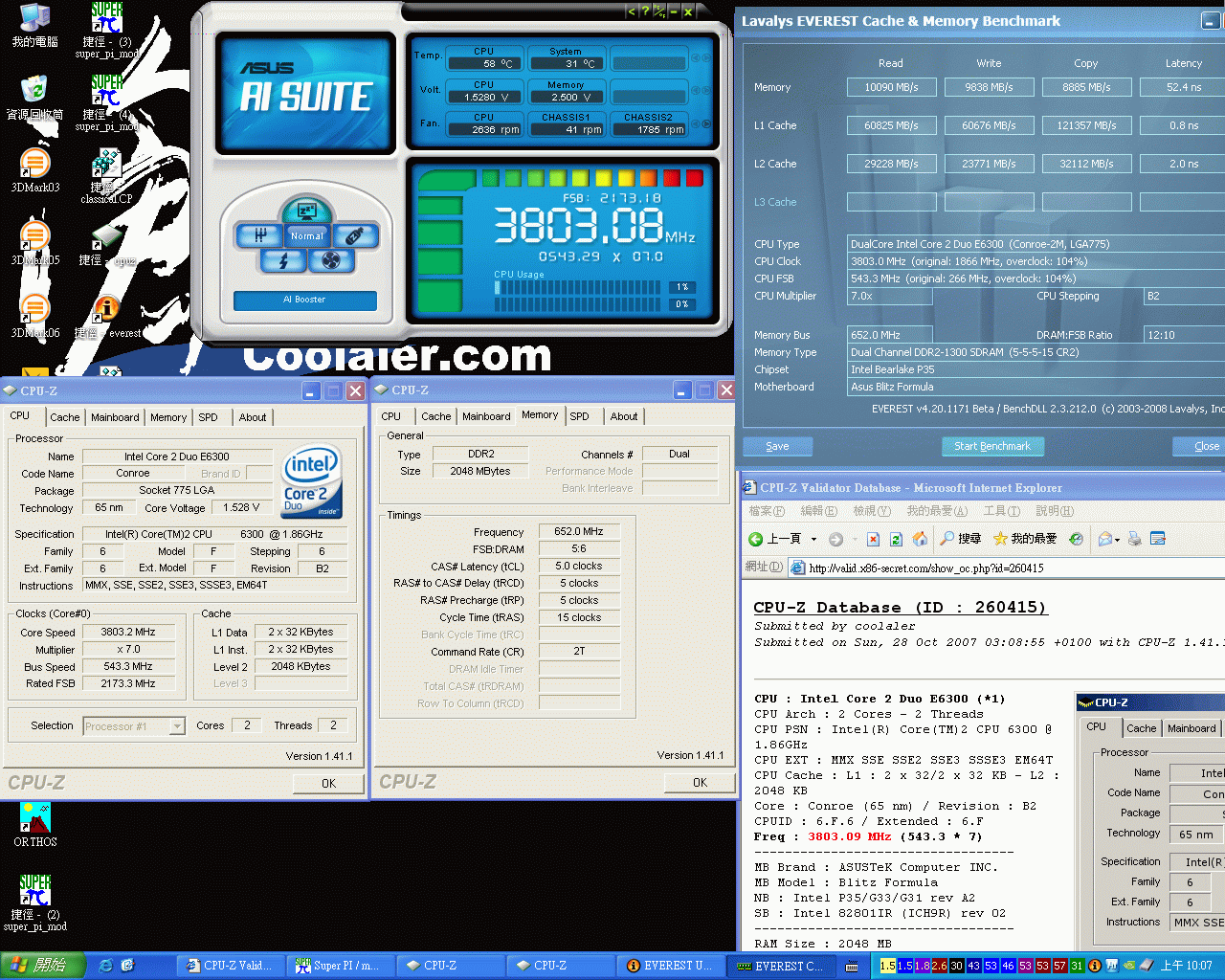The image size is (1225, 980).
Task: Open the AI Gear shifter icon in AI Suite
Action: tap(260, 234)
